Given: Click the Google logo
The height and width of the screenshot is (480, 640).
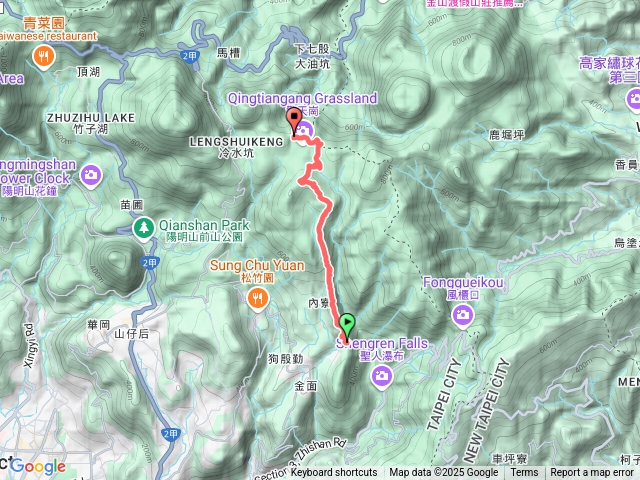Looking at the screenshot, I should tap(38, 466).
